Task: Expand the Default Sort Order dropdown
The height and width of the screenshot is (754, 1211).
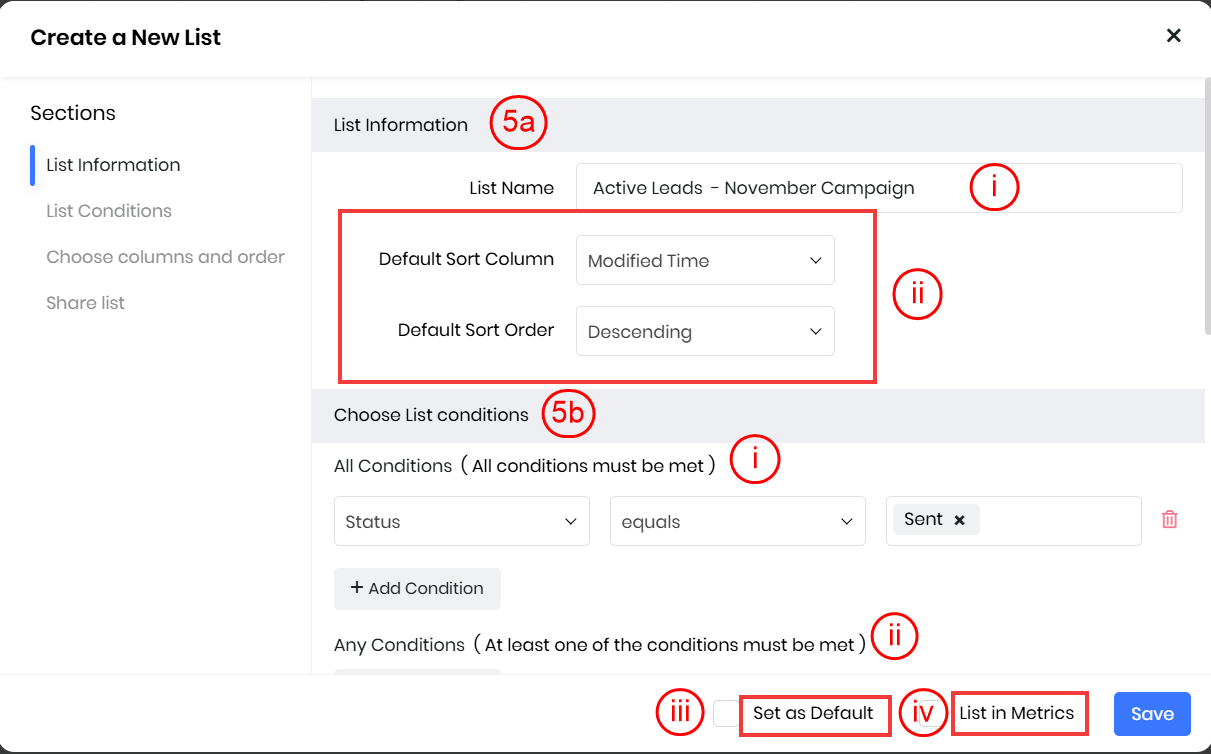Action: 705,332
